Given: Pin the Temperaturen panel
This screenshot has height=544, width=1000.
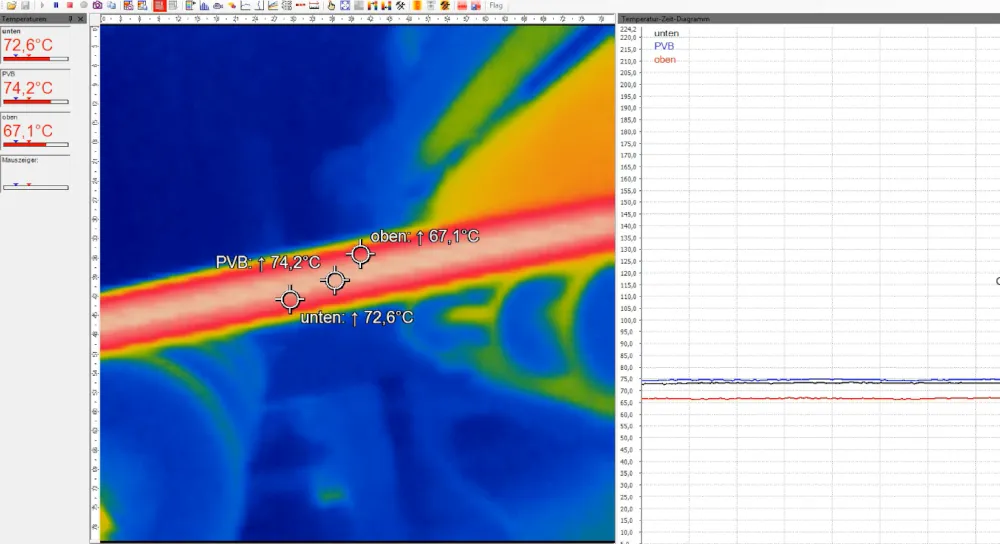Looking at the screenshot, I should click(70, 19).
